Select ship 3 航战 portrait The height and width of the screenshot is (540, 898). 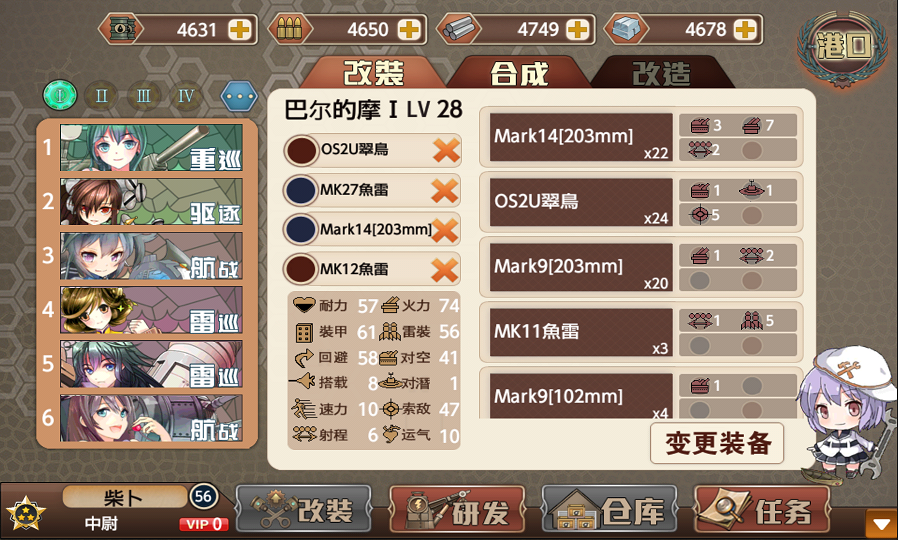tap(151, 256)
